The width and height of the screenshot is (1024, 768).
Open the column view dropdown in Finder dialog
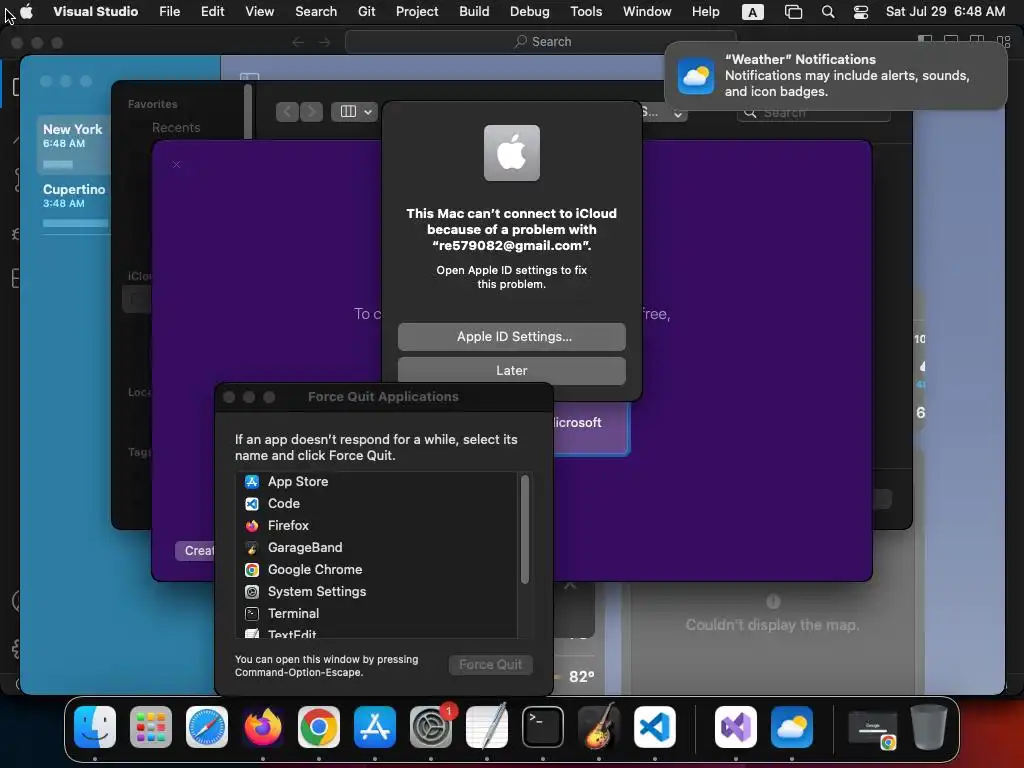355,112
